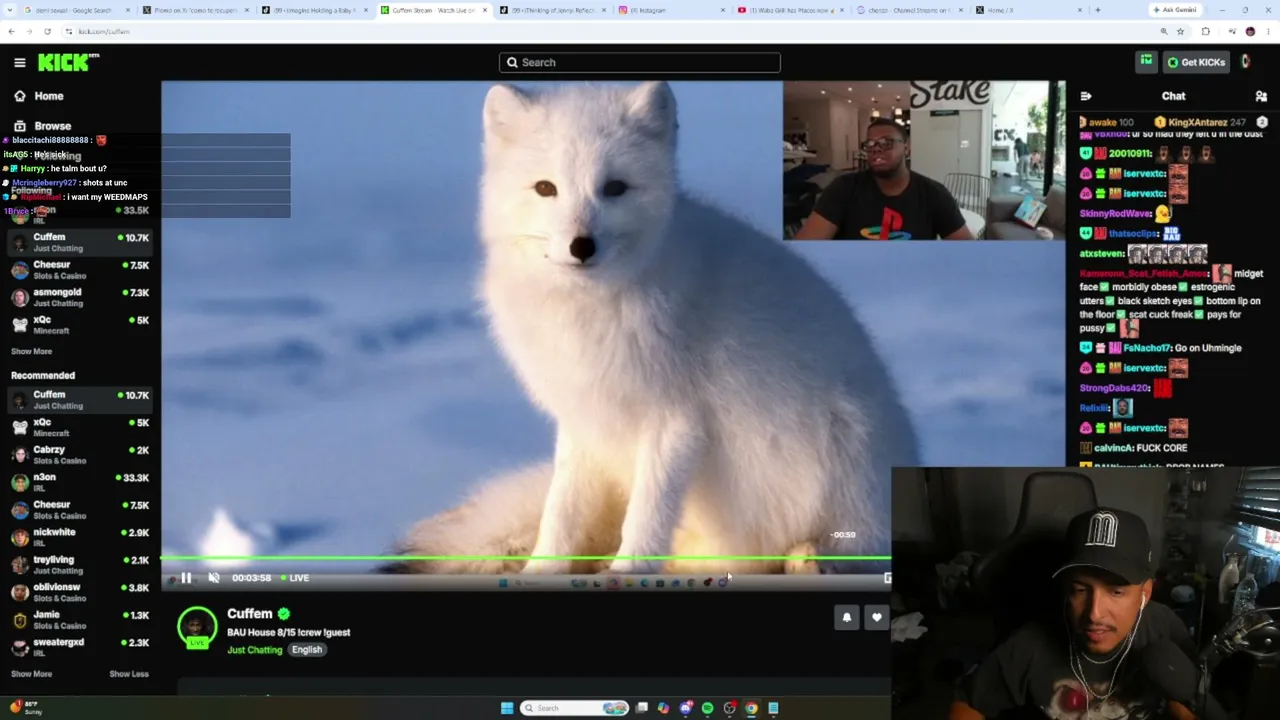Expand Recommended list with Show More
This screenshot has width=1280, height=720.
coord(31,674)
